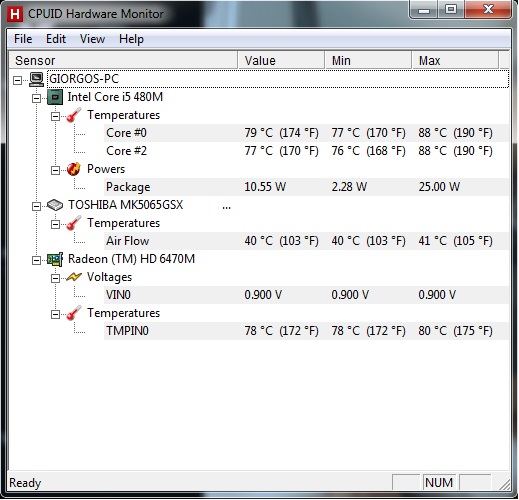Screen dimensions: 519x500
Task: Collapse the CPU Temperatures branch
Action: point(55,116)
